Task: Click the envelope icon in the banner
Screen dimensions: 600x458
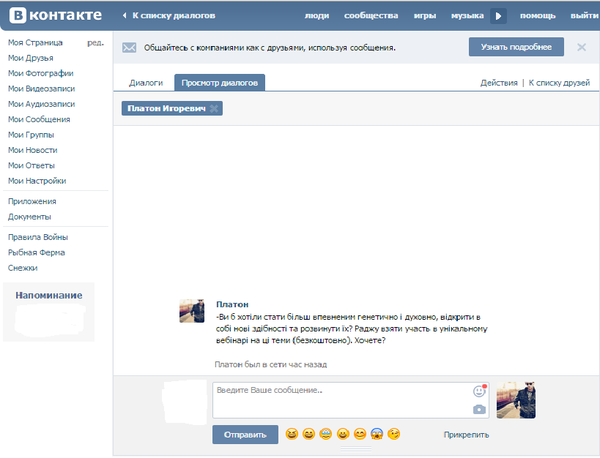Action: (x=129, y=47)
